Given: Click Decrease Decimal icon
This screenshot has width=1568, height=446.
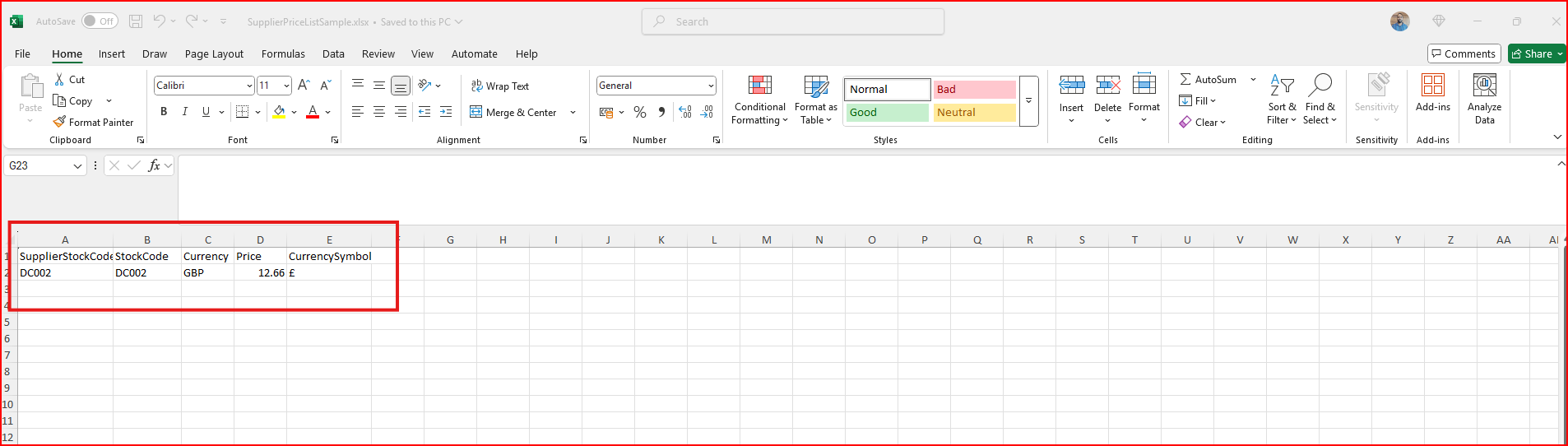Looking at the screenshot, I should coord(707,112).
